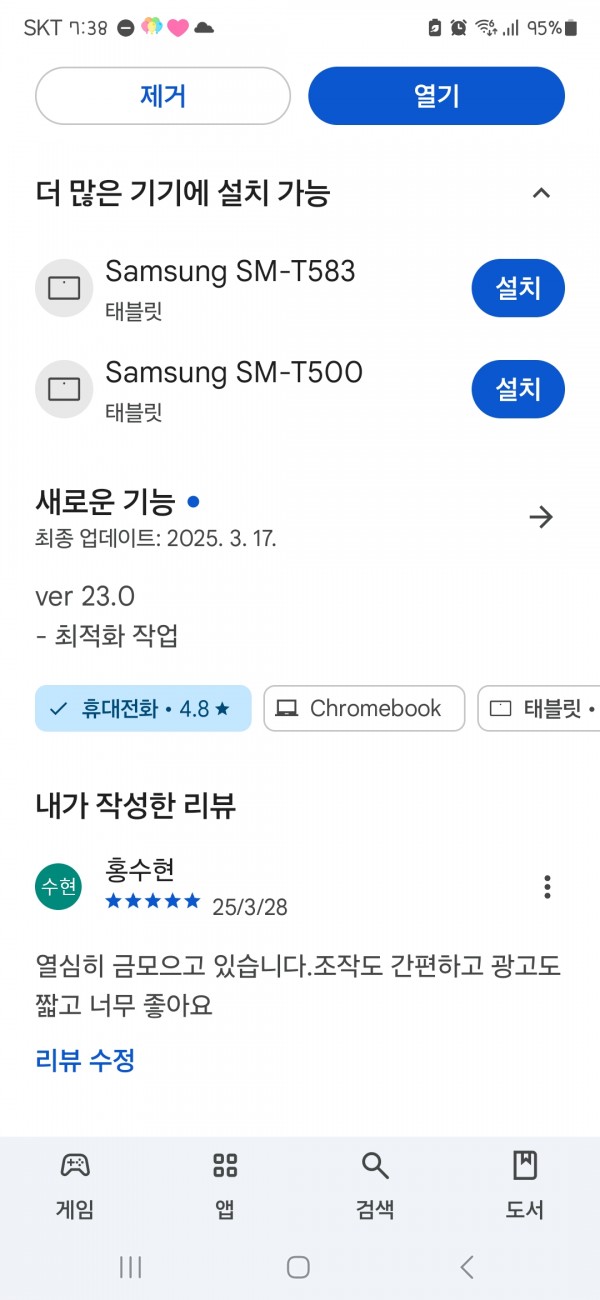The height and width of the screenshot is (1300, 600).
Task: Select the Chromebook device chip
Action: (x=364, y=708)
